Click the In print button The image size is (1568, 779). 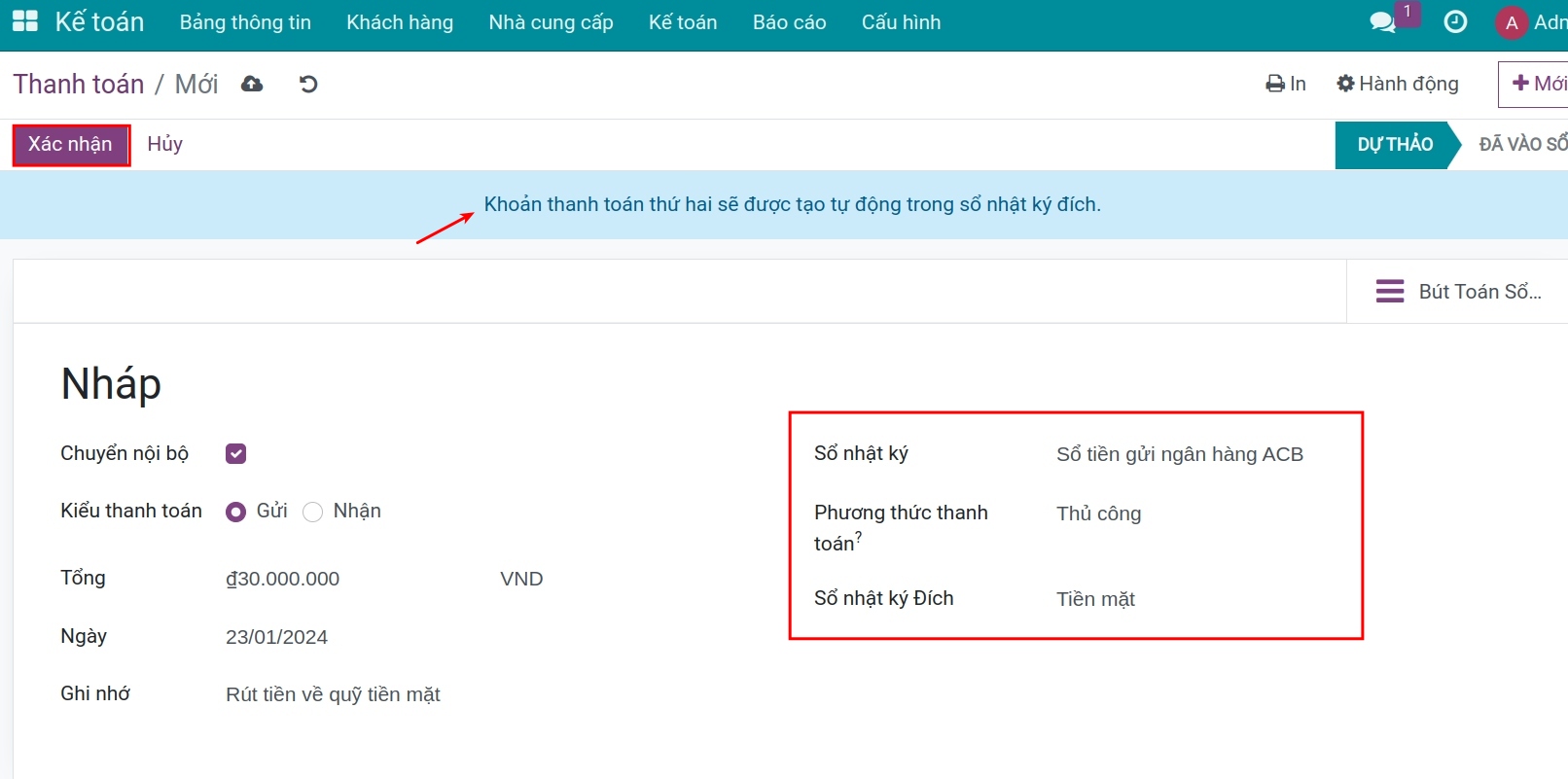1286,84
